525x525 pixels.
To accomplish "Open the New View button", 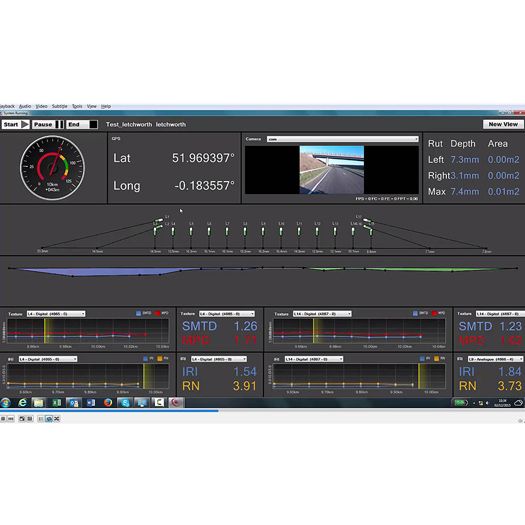I will click(x=503, y=124).
